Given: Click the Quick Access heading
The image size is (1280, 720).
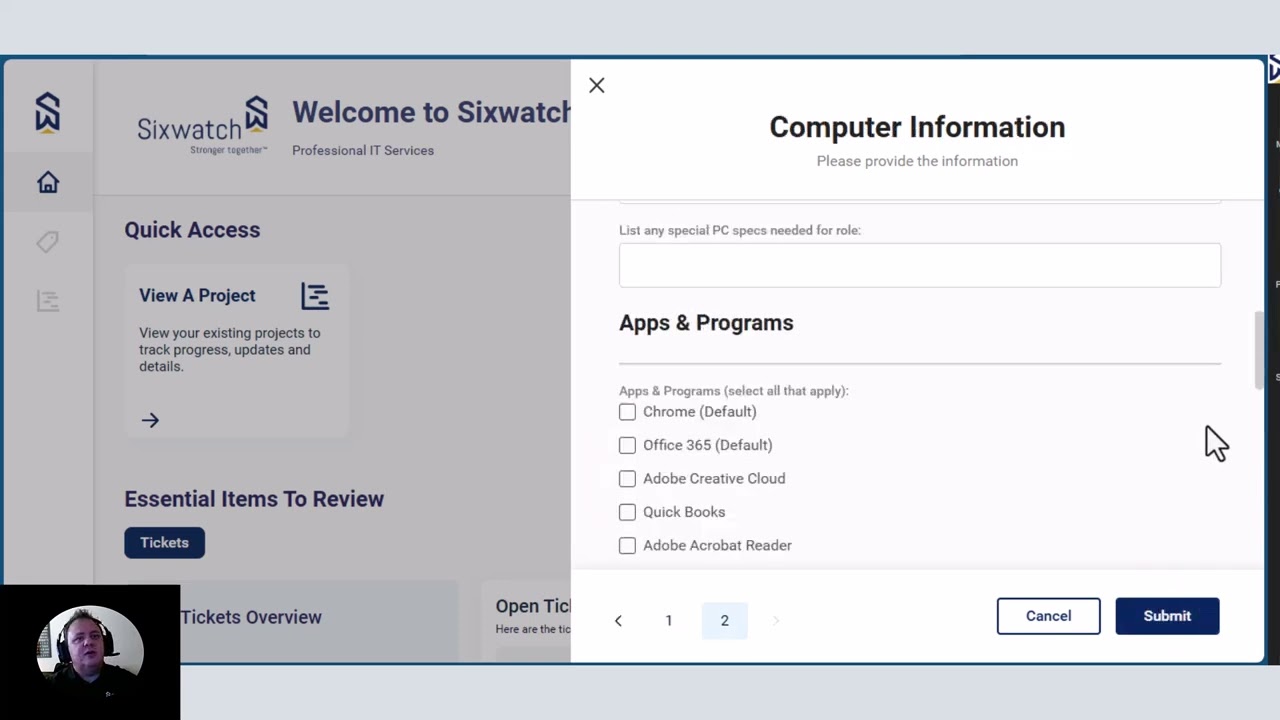Looking at the screenshot, I should click(192, 230).
